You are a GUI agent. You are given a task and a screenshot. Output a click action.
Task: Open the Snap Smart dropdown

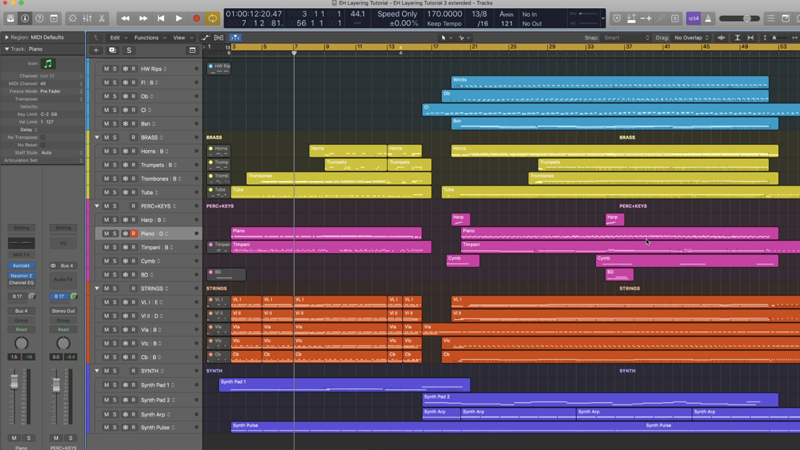coord(627,38)
